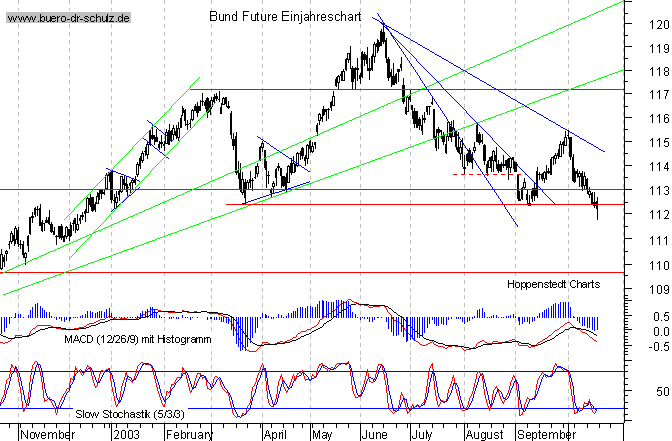Pick July on the date axis
This screenshot has height=441, width=672.
tap(427, 435)
